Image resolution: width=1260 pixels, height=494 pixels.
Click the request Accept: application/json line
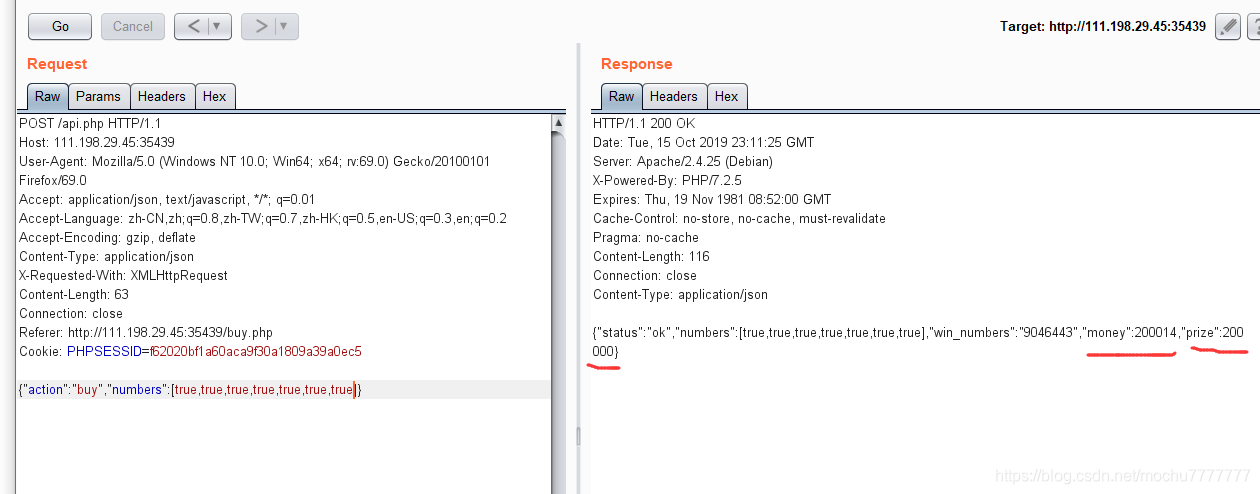tap(167, 199)
